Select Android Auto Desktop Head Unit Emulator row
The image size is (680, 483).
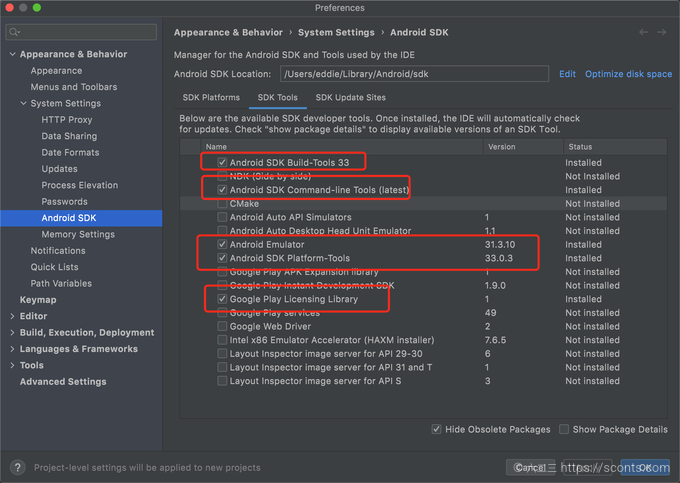click(423, 231)
